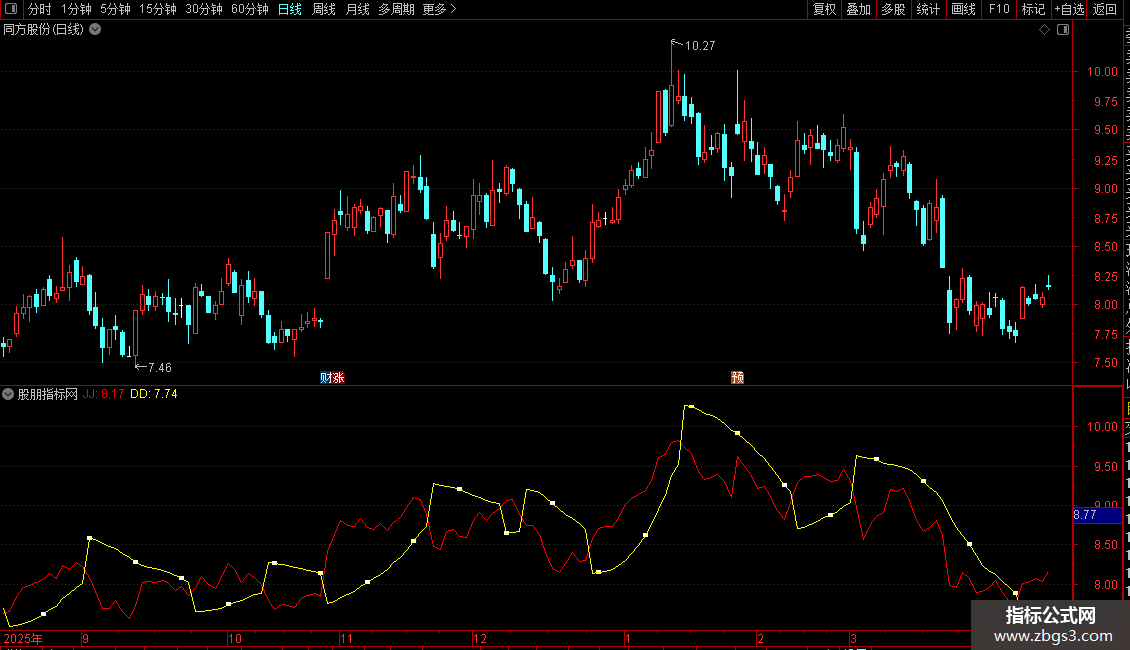Switch to the 1分钟 period

76,9
